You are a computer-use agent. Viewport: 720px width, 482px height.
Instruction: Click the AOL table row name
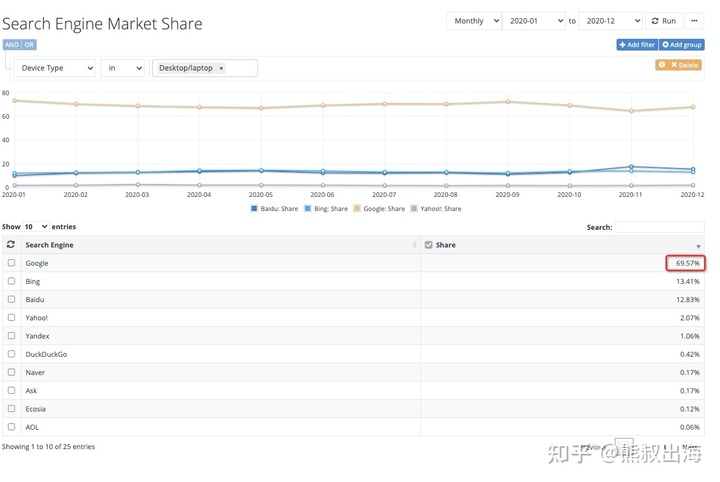click(x=32, y=427)
